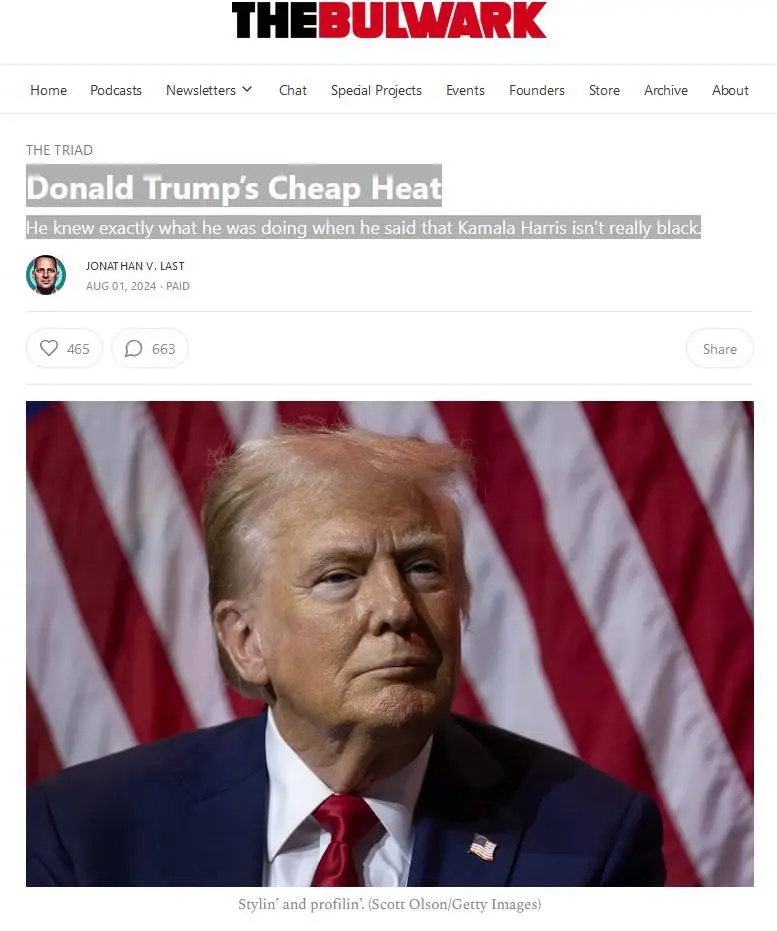Click the Donald Trump's Cheap Heat headline
The image size is (777, 931).
tap(234, 188)
